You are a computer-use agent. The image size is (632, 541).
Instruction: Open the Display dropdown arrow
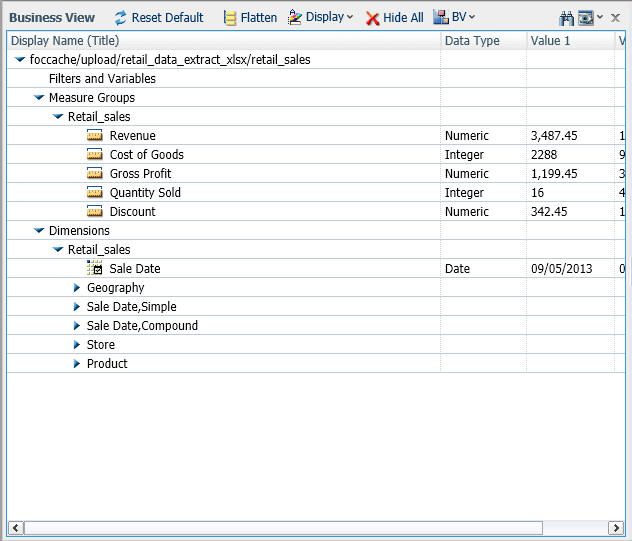click(x=350, y=17)
